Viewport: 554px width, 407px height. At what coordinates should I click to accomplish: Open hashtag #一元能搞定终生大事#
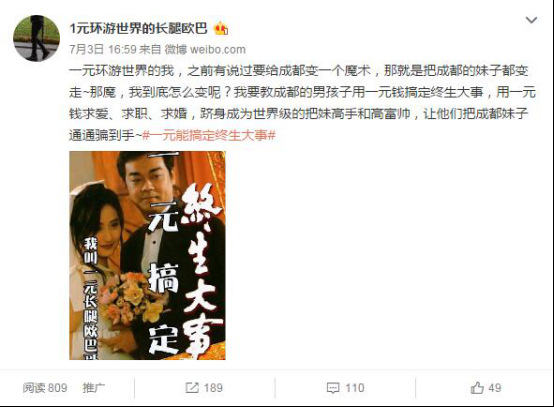point(208,135)
